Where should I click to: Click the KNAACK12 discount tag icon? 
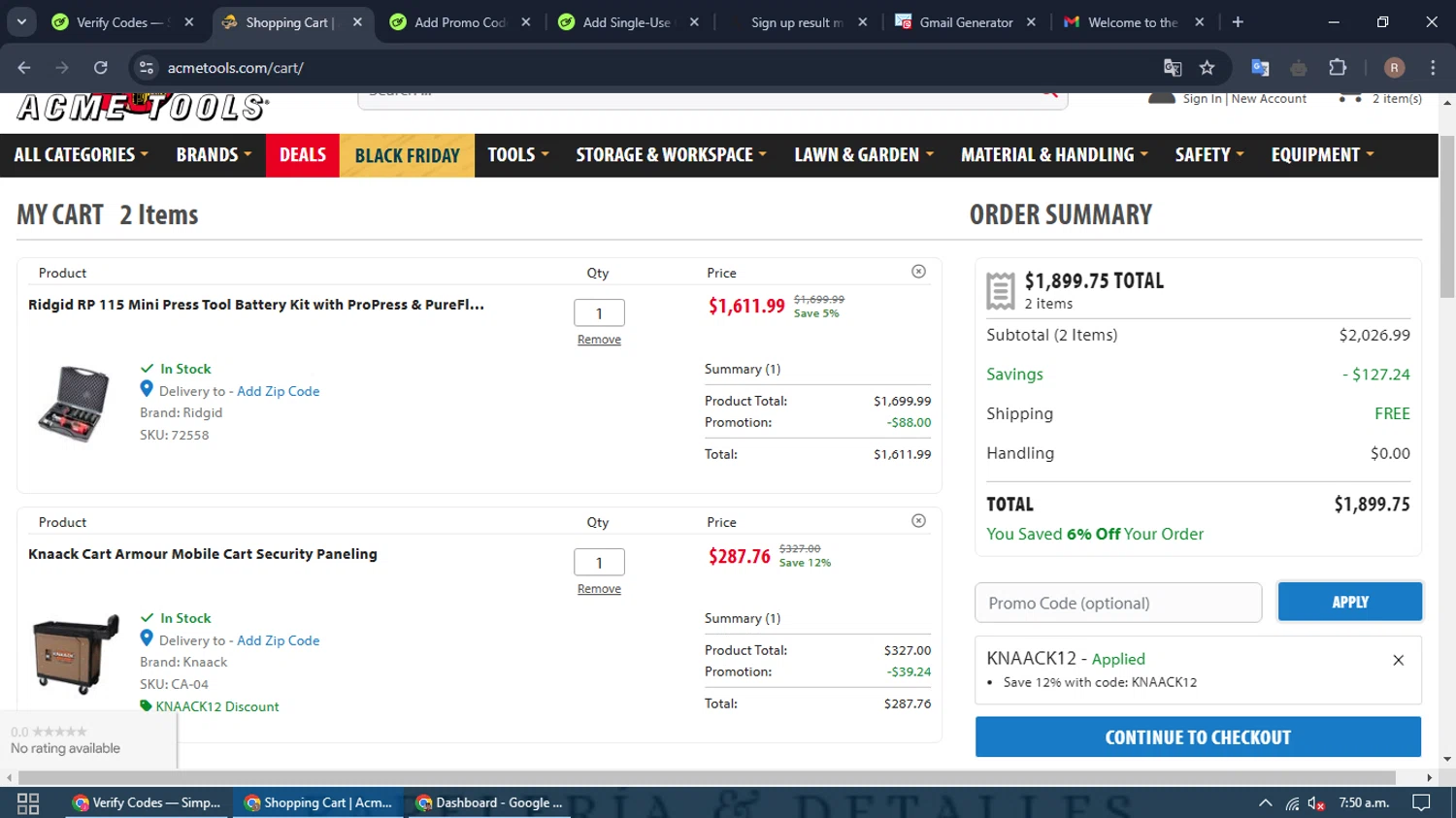click(x=146, y=705)
